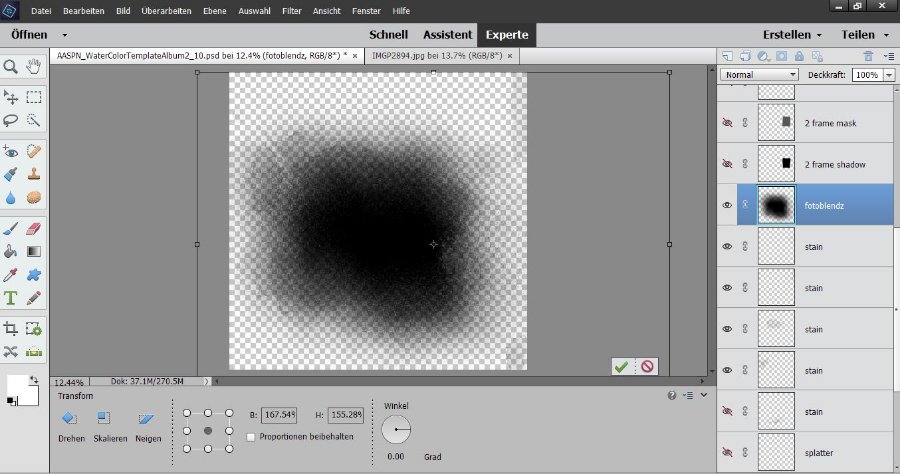Viewport: 900px width, 474px height.
Task: Switch to Schnell editing mode
Action: [x=388, y=34]
